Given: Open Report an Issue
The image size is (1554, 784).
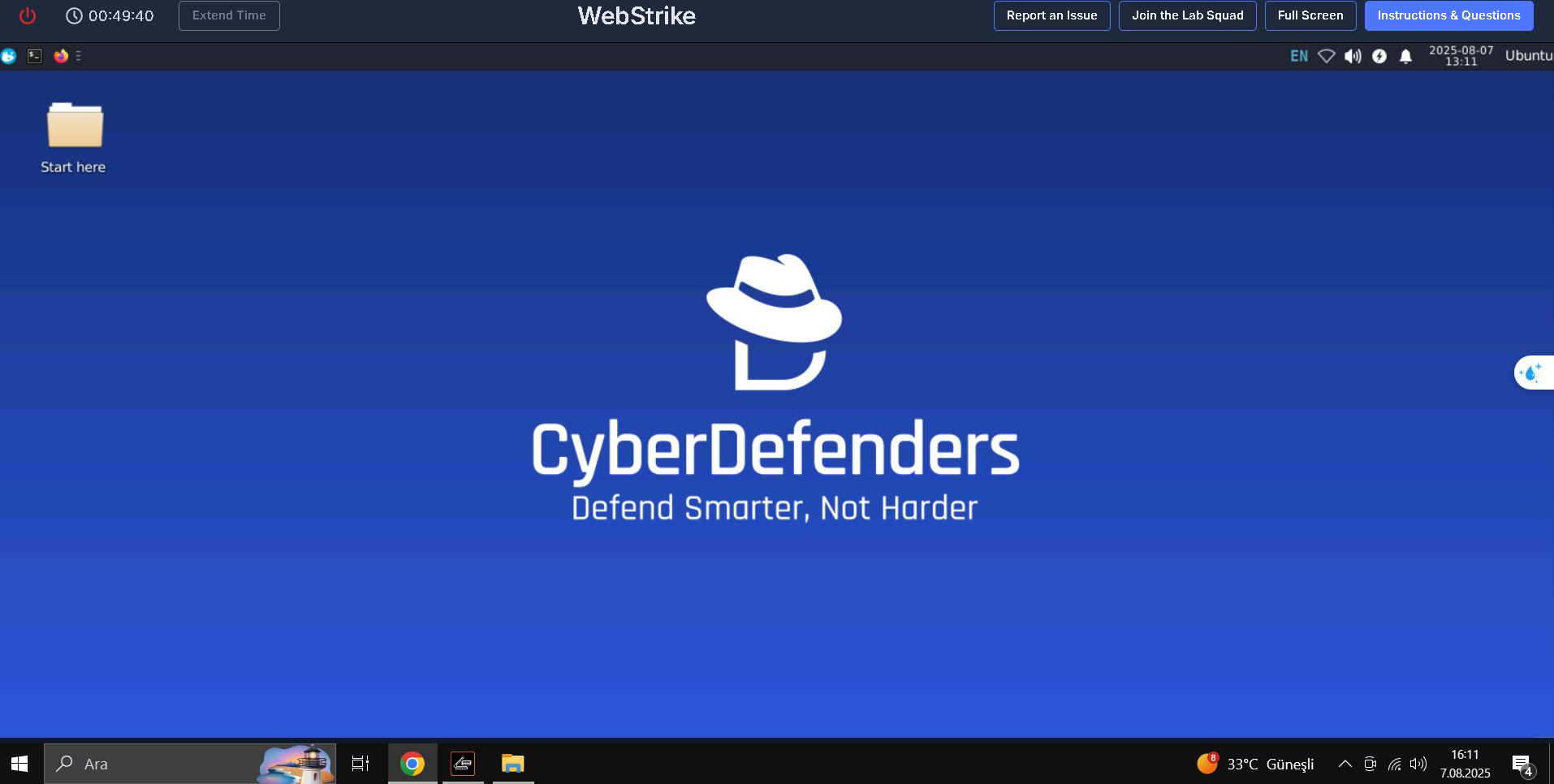Looking at the screenshot, I should pyautogui.click(x=1051, y=15).
